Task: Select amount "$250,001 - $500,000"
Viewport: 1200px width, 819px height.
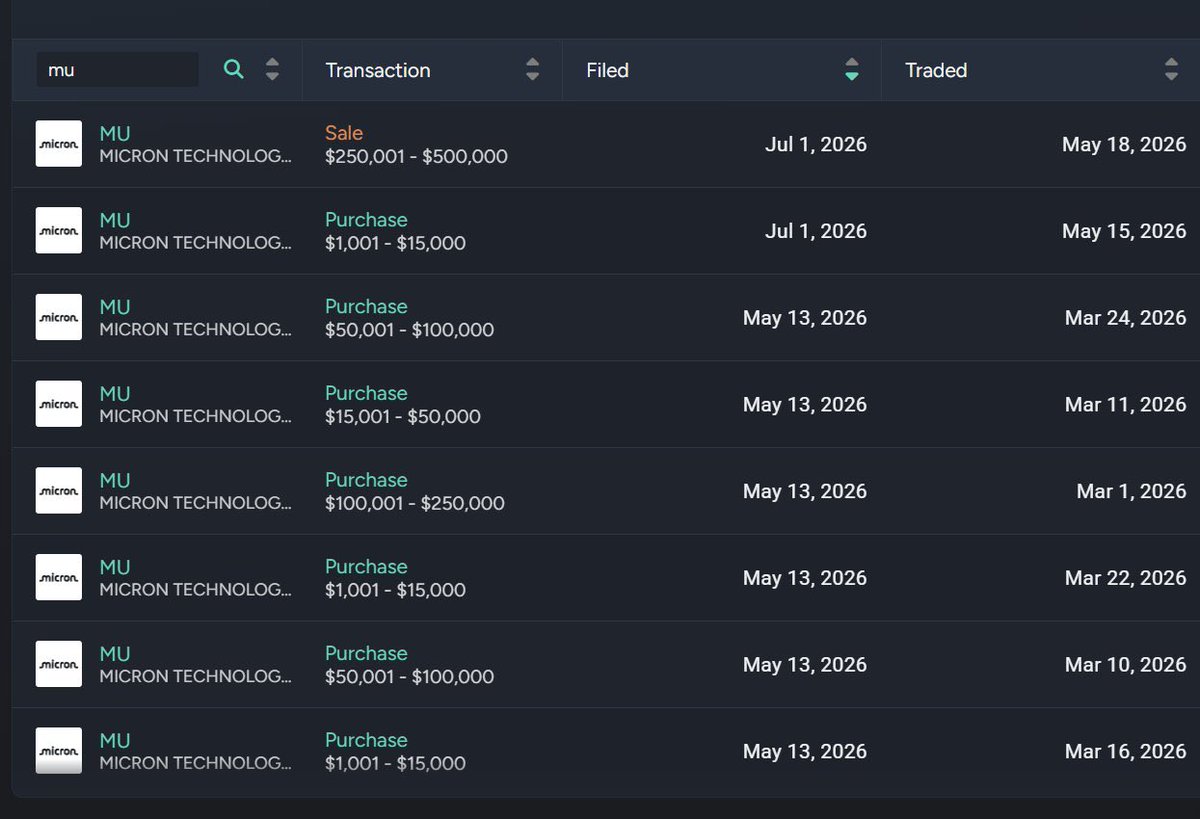Action: tap(416, 157)
